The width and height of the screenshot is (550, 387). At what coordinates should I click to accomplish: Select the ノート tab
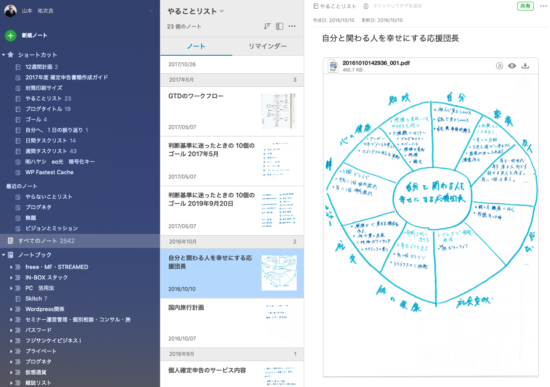(196, 46)
